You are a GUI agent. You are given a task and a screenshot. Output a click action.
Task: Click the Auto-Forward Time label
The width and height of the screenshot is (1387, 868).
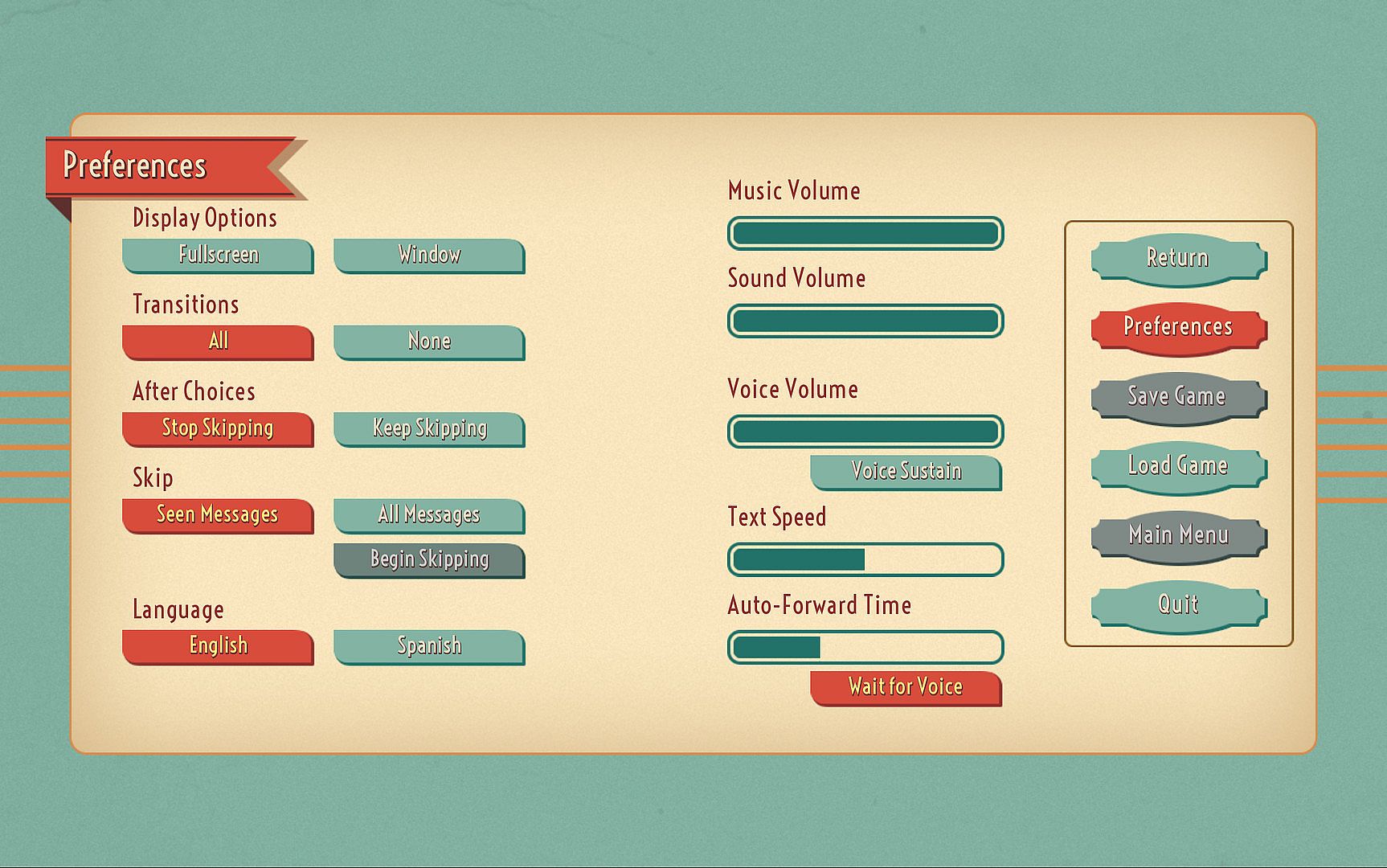tap(819, 605)
